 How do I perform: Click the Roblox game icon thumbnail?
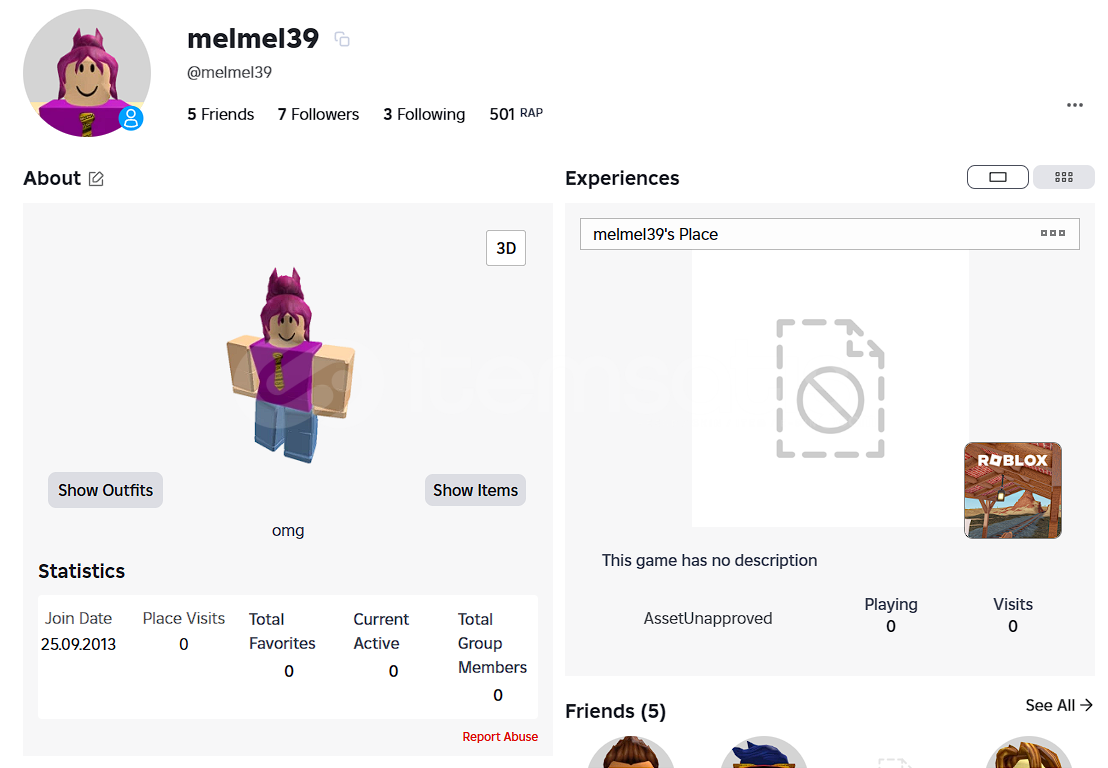coord(1013,490)
